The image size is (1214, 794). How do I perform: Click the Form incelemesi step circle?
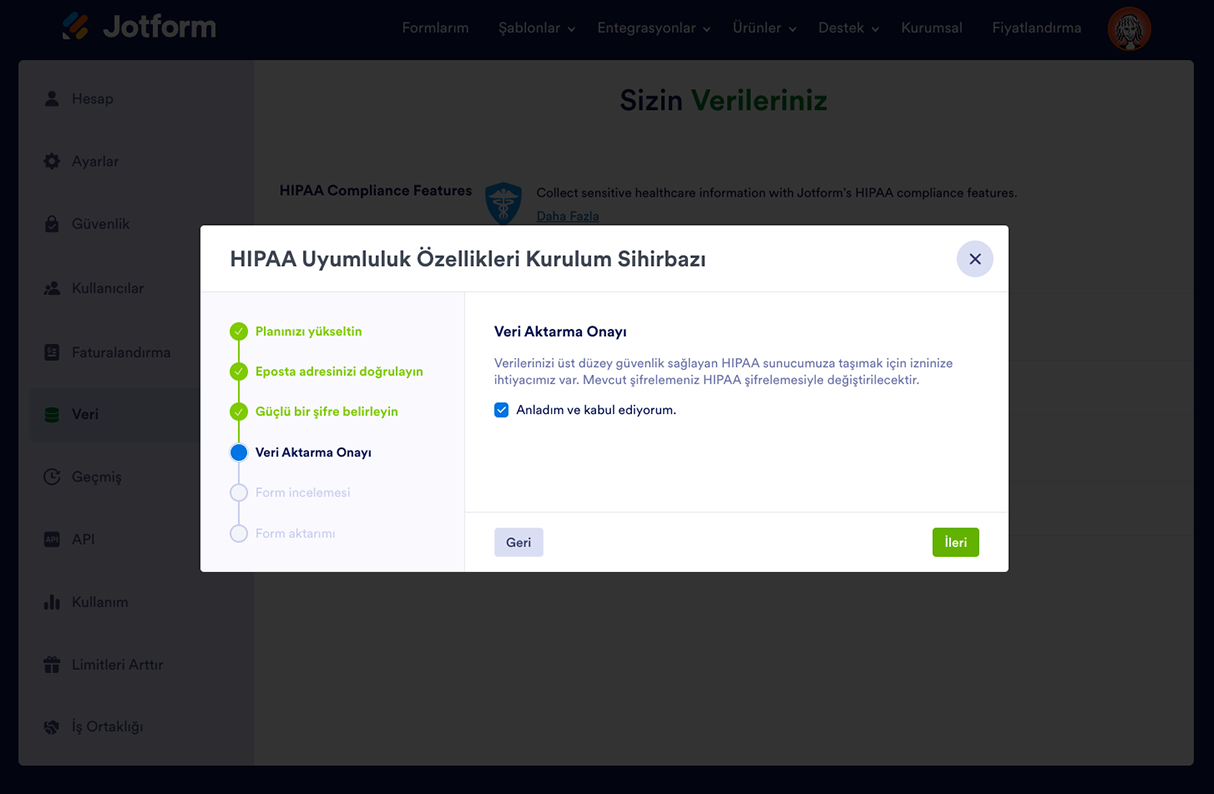point(238,492)
